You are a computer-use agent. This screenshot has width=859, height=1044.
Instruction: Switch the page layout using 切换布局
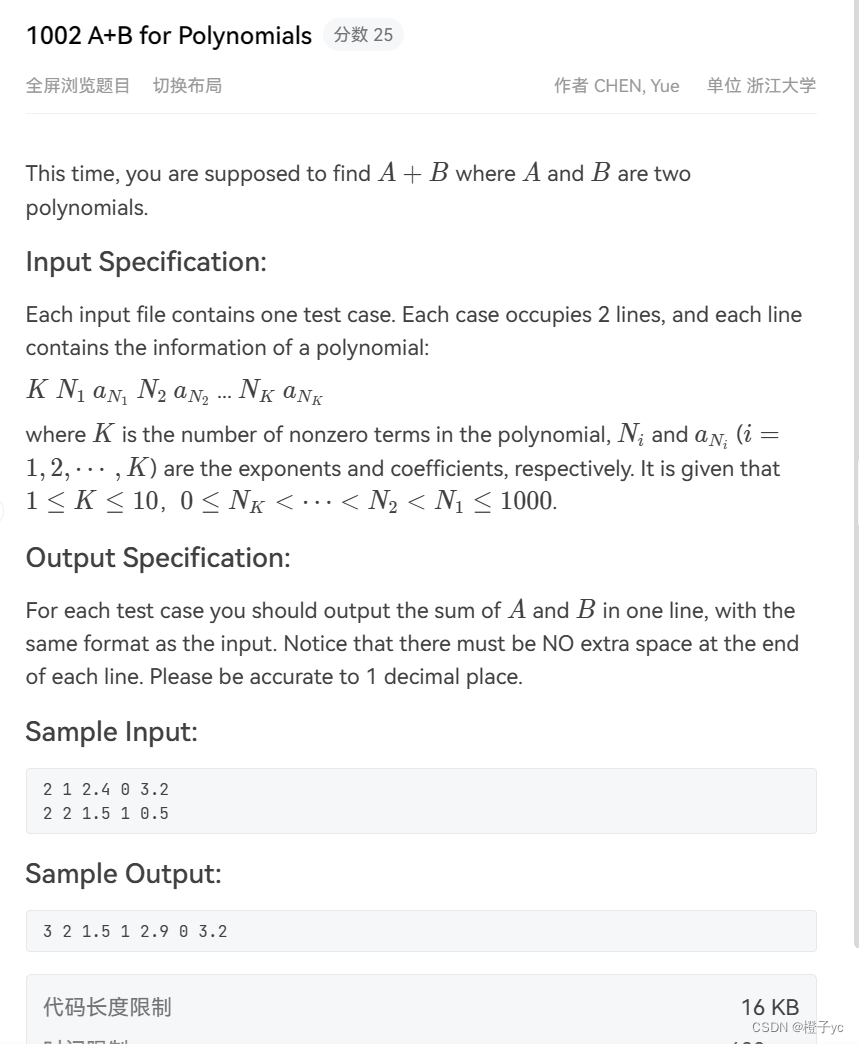(x=187, y=86)
